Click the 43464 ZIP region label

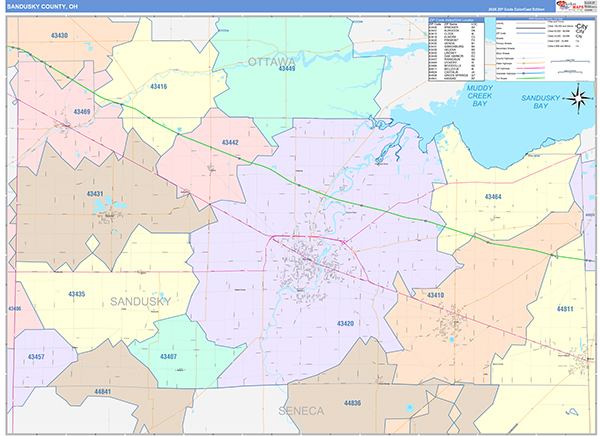(493, 197)
